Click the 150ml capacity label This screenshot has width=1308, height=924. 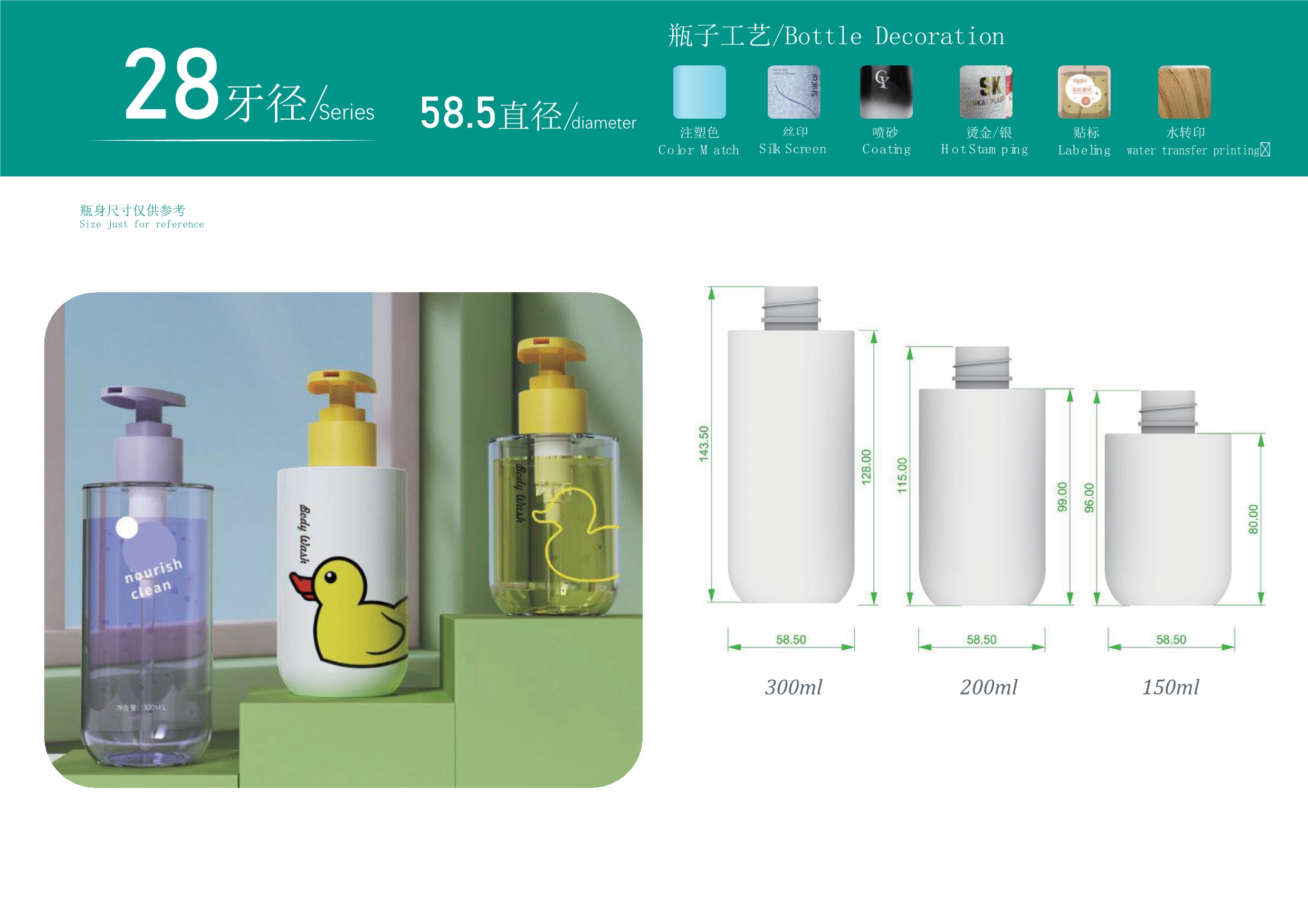tap(1170, 687)
